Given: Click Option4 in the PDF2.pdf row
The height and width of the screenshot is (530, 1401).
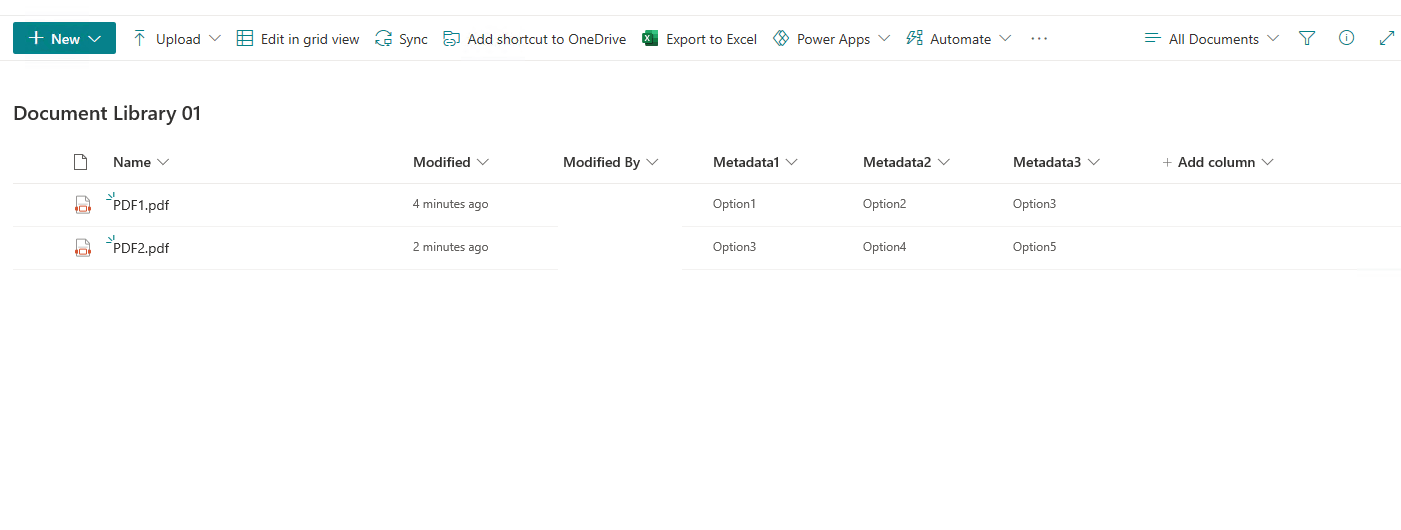Looking at the screenshot, I should pyautogui.click(x=884, y=247).
